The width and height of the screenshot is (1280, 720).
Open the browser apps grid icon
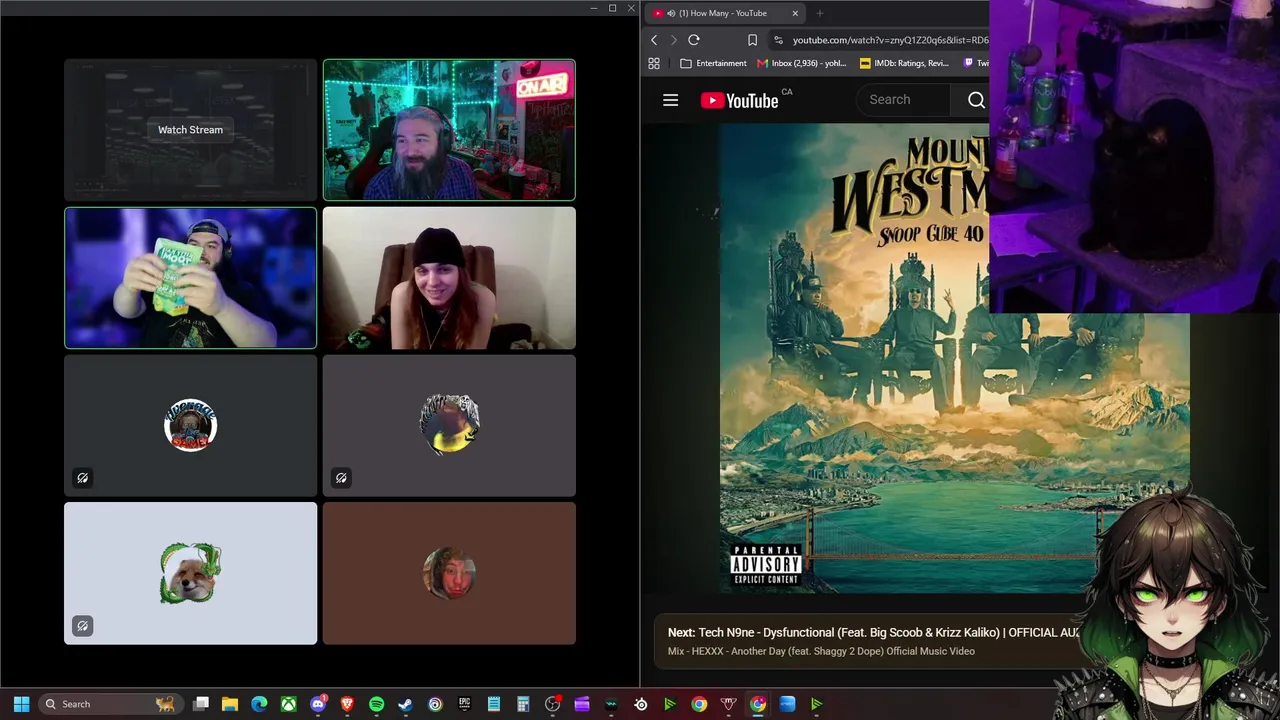[x=654, y=63]
